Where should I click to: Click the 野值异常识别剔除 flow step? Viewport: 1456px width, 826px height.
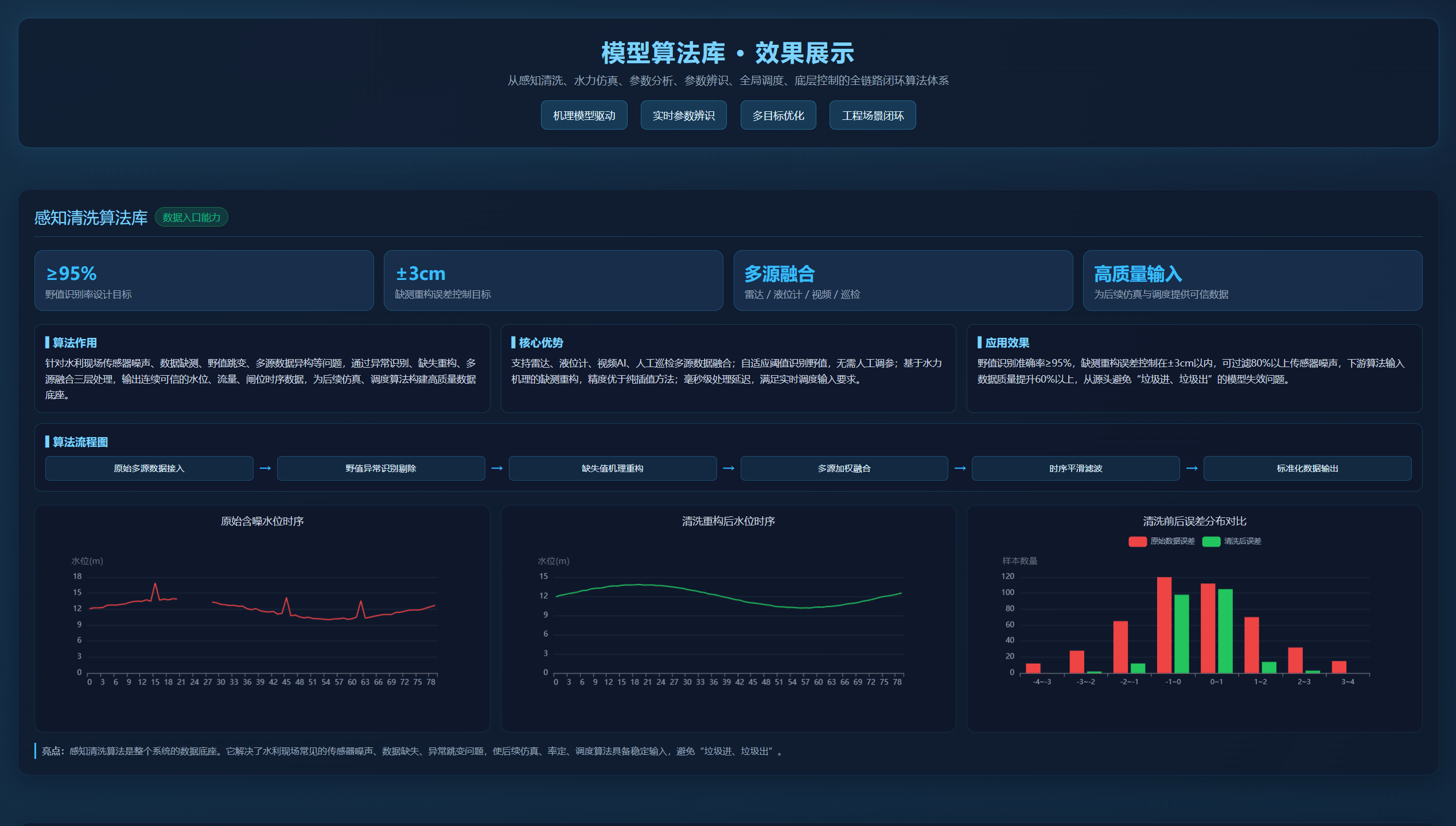coord(381,468)
